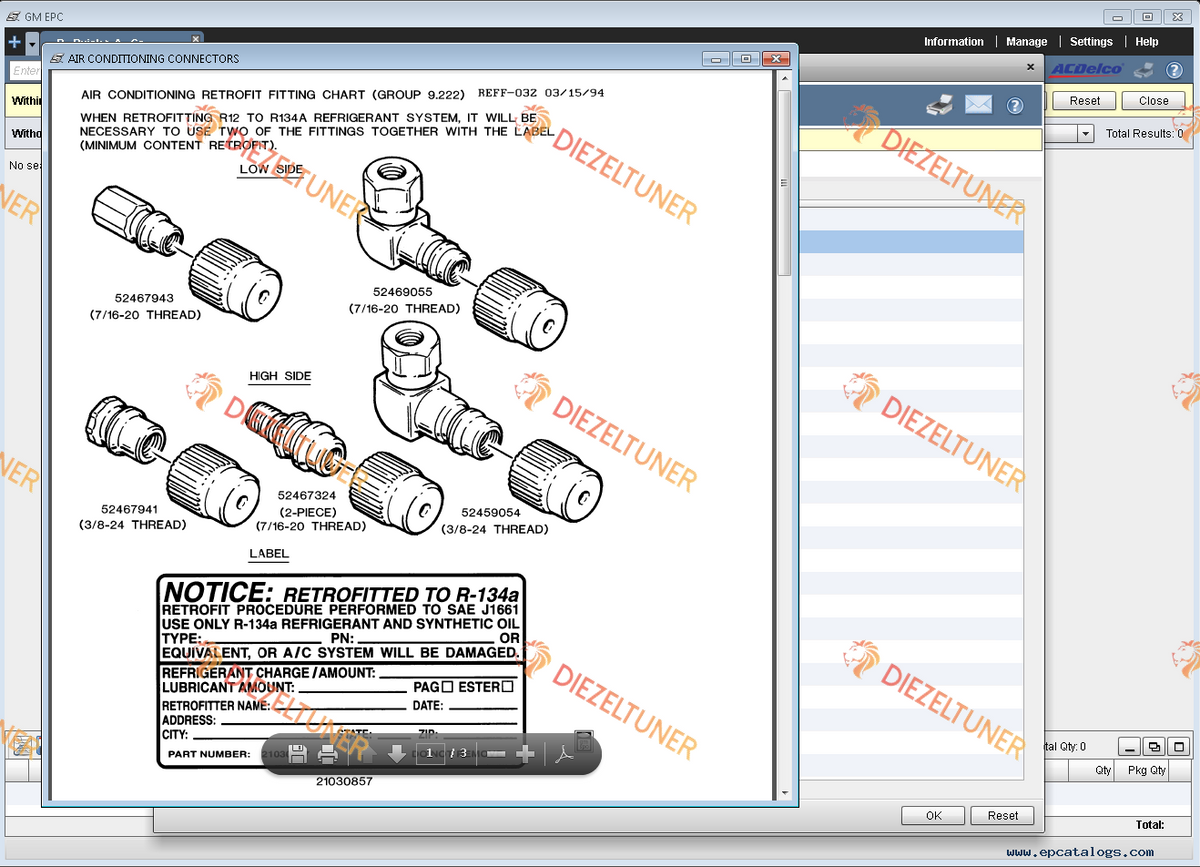Click the Reset button next to Close
Screen dimensions: 1200x867
click(1084, 101)
